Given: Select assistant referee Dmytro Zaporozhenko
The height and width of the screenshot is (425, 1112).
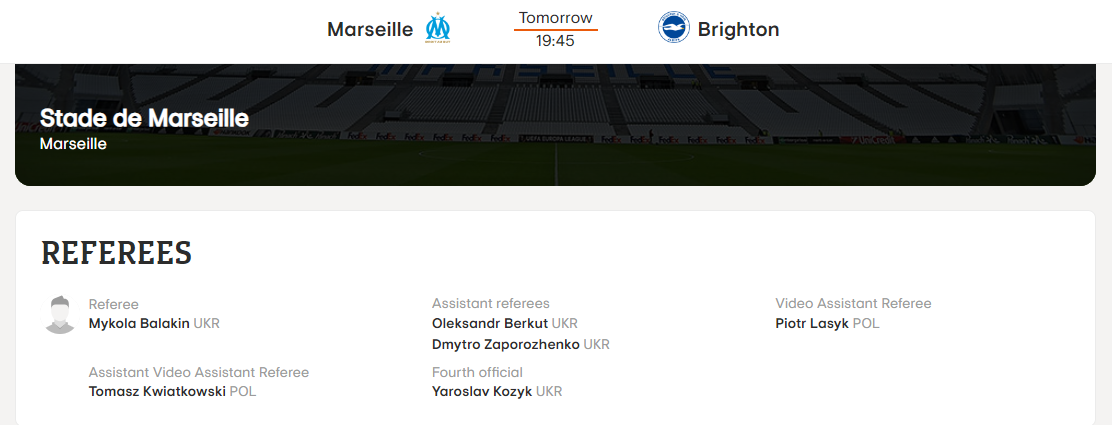Looking at the screenshot, I should coord(505,344).
